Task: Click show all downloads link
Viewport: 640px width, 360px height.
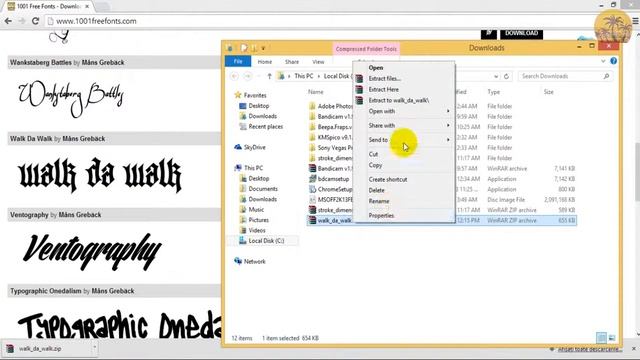Action: [x=590, y=349]
